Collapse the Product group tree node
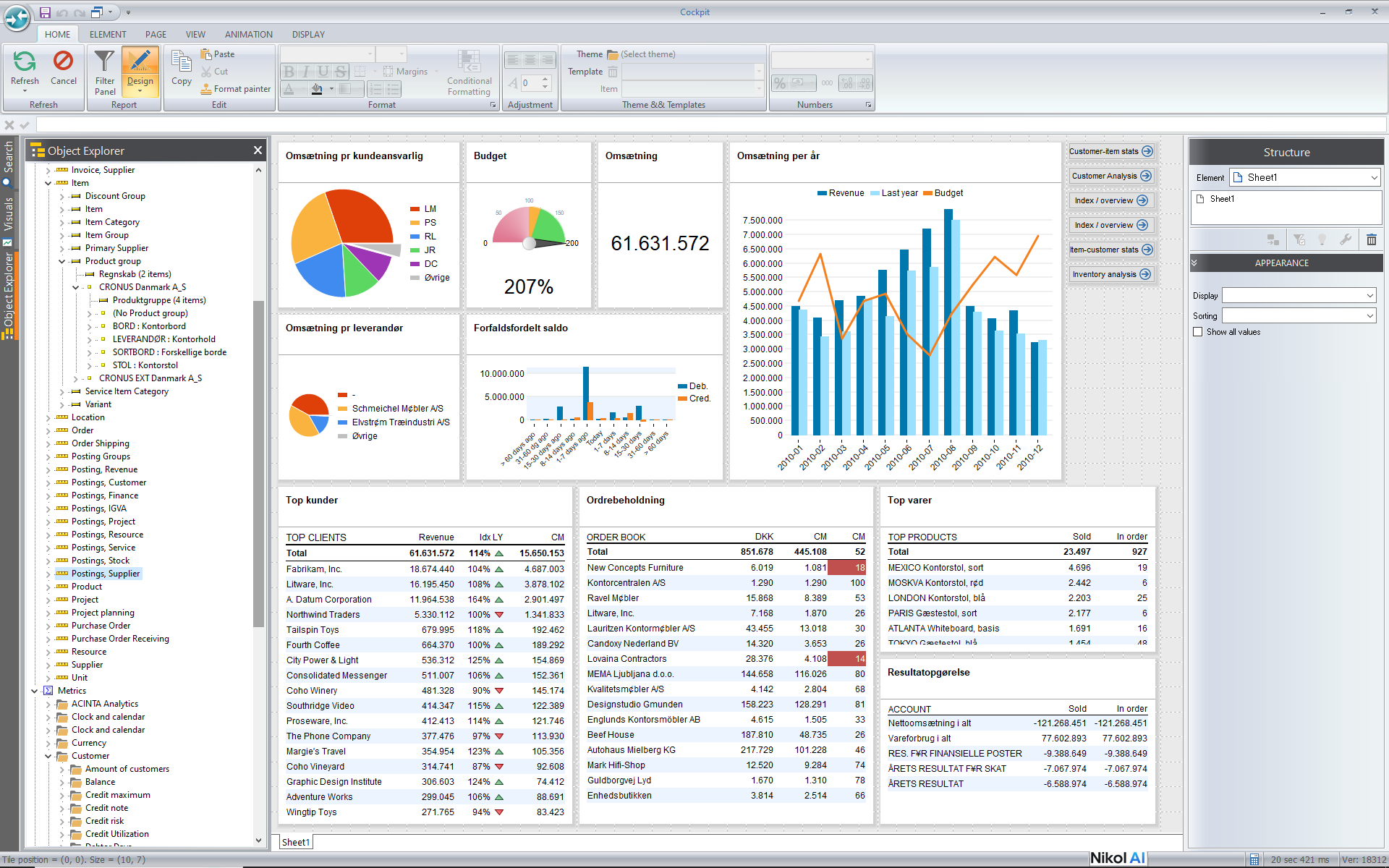This screenshot has width=1389, height=868. pyautogui.click(x=62, y=261)
